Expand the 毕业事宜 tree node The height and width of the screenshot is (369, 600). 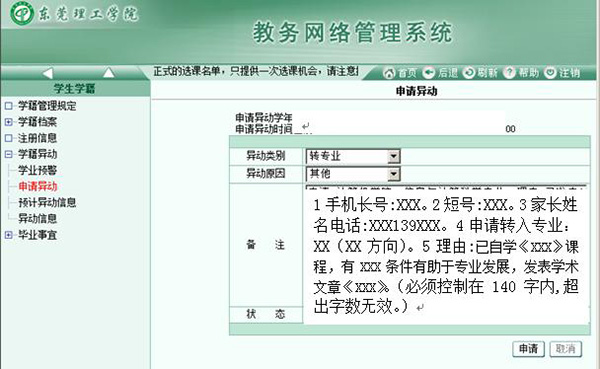[8, 235]
